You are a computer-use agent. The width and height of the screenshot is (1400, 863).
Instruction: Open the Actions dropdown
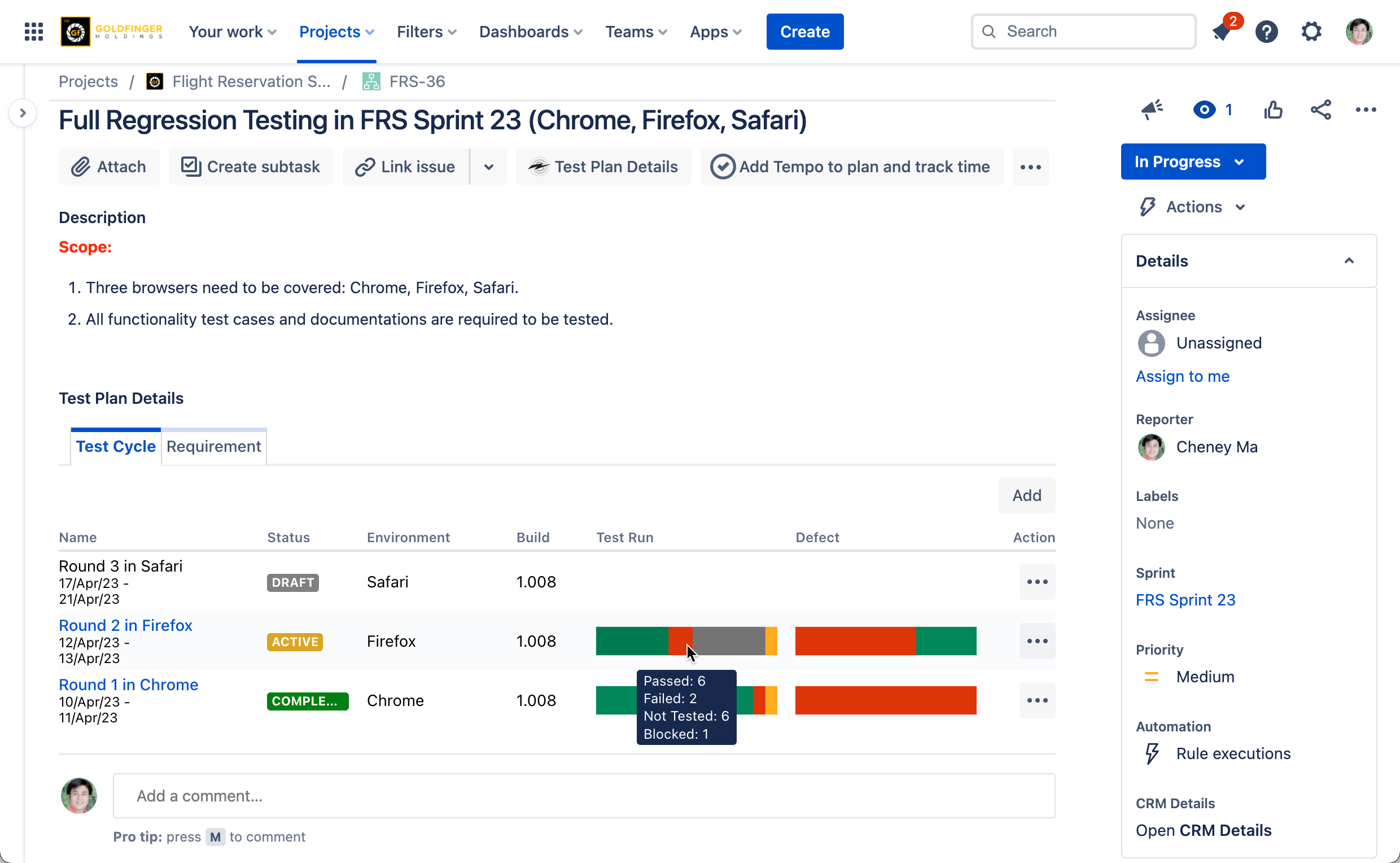[1192, 207]
